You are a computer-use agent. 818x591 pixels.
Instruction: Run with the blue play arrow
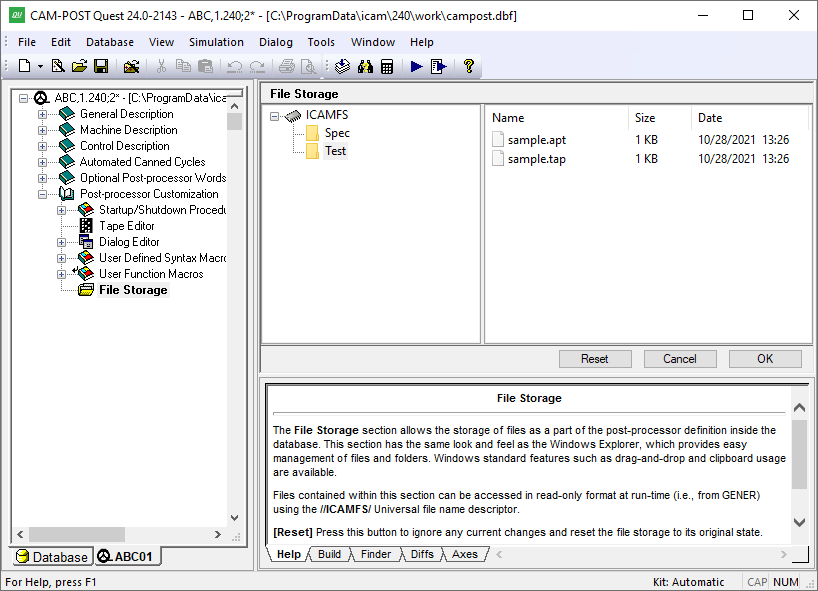click(416, 66)
